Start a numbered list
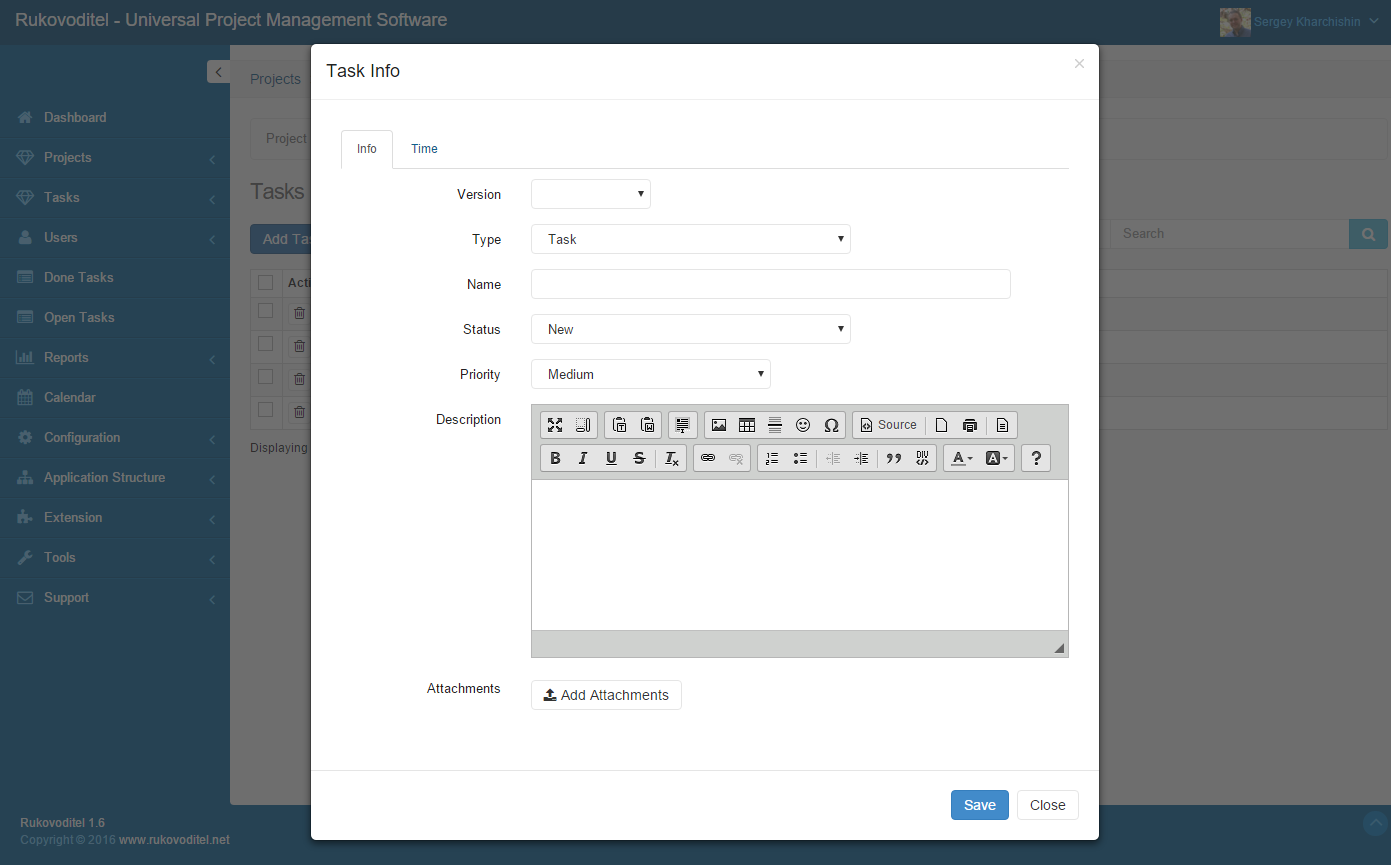 [771, 458]
